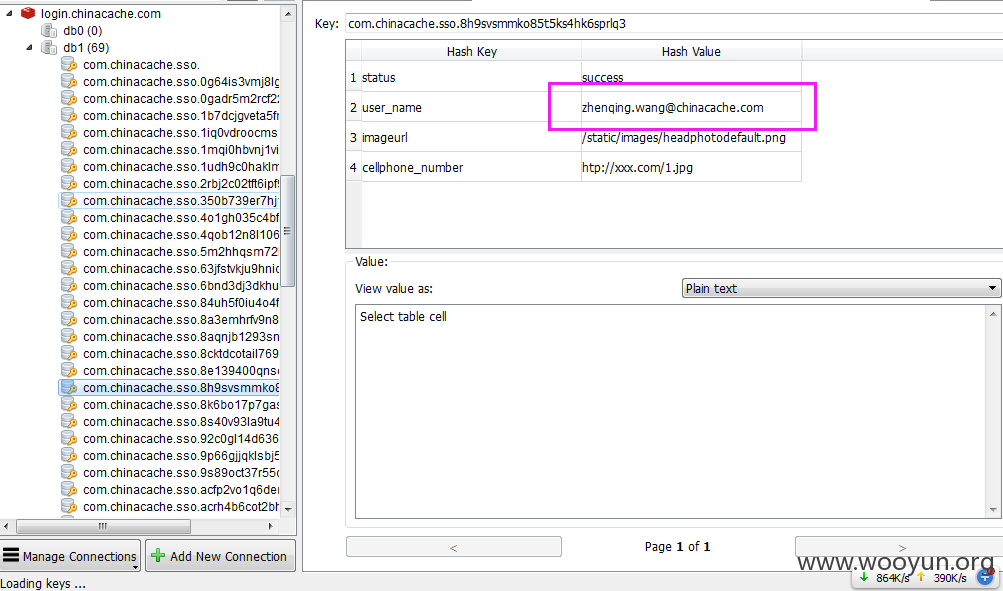Click key icon beside com.chinacache.sso.6bnd3dj3dkhu

[x=69, y=285]
